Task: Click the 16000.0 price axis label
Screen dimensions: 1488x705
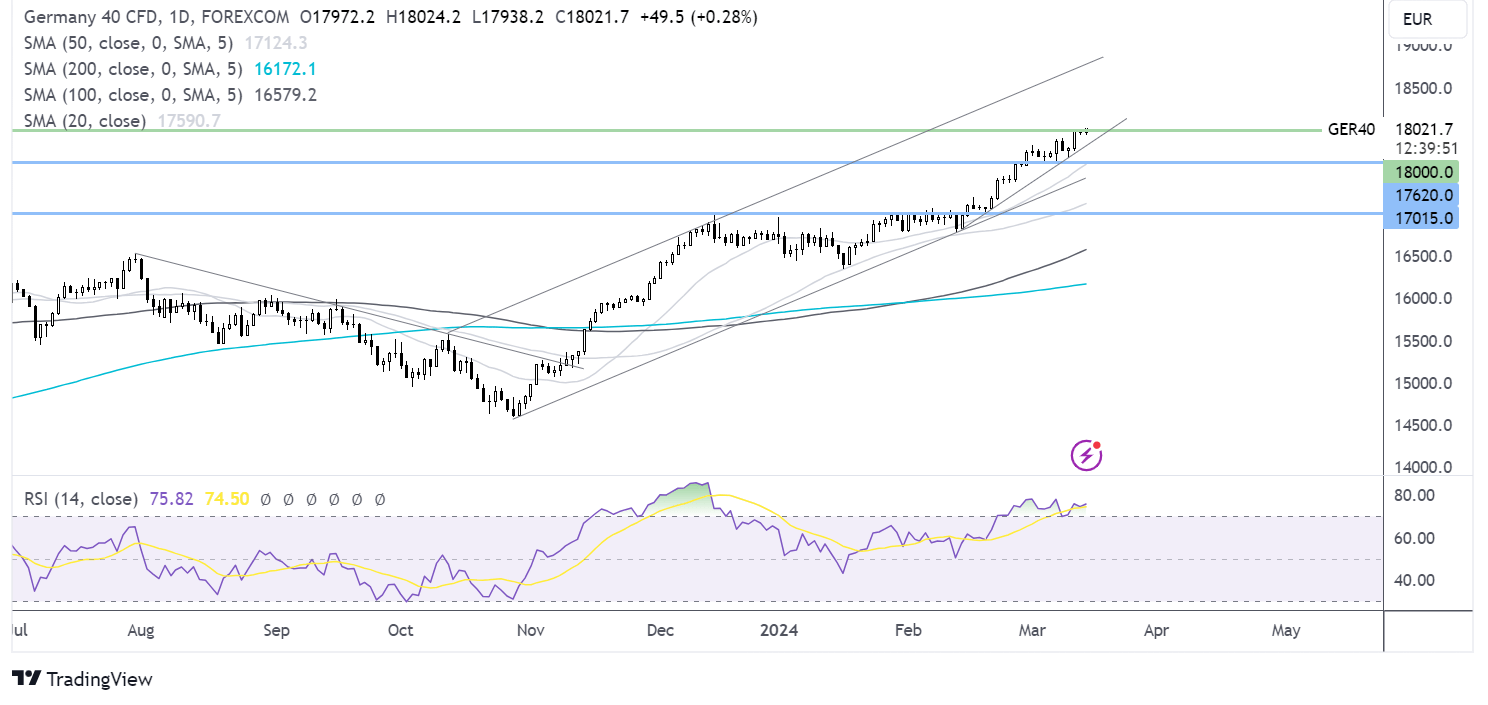Action: 1424,298
